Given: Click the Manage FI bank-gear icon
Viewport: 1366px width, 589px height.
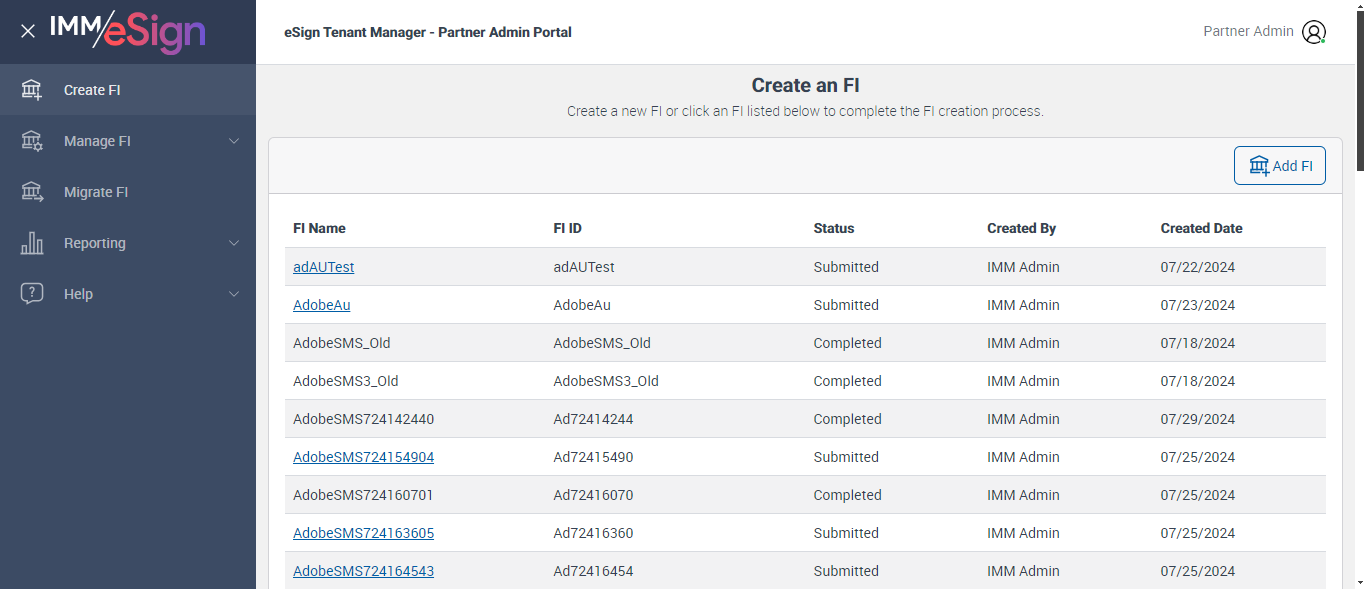Looking at the screenshot, I should tap(32, 141).
